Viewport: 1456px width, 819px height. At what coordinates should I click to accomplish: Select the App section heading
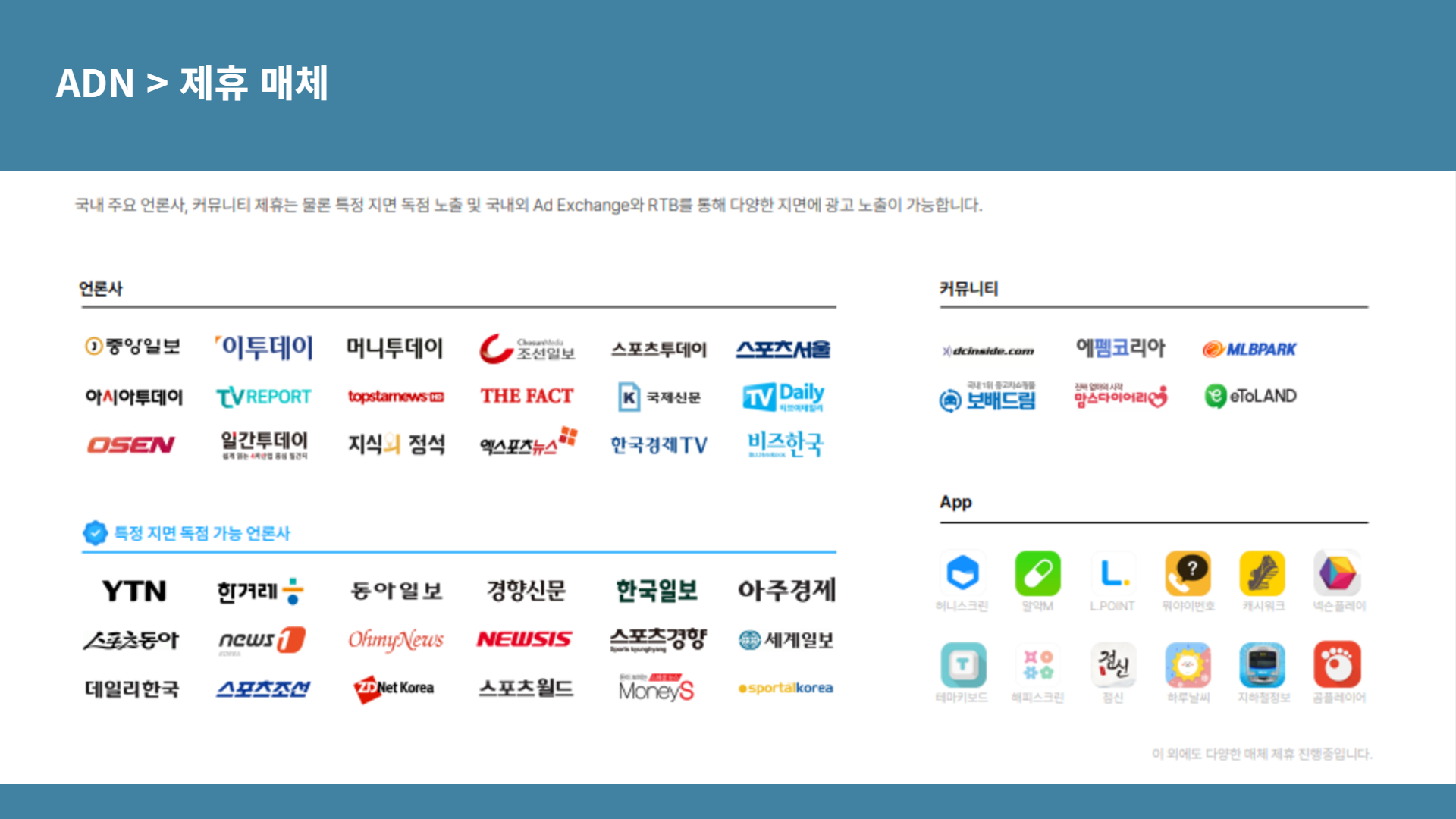coord(955,502)
